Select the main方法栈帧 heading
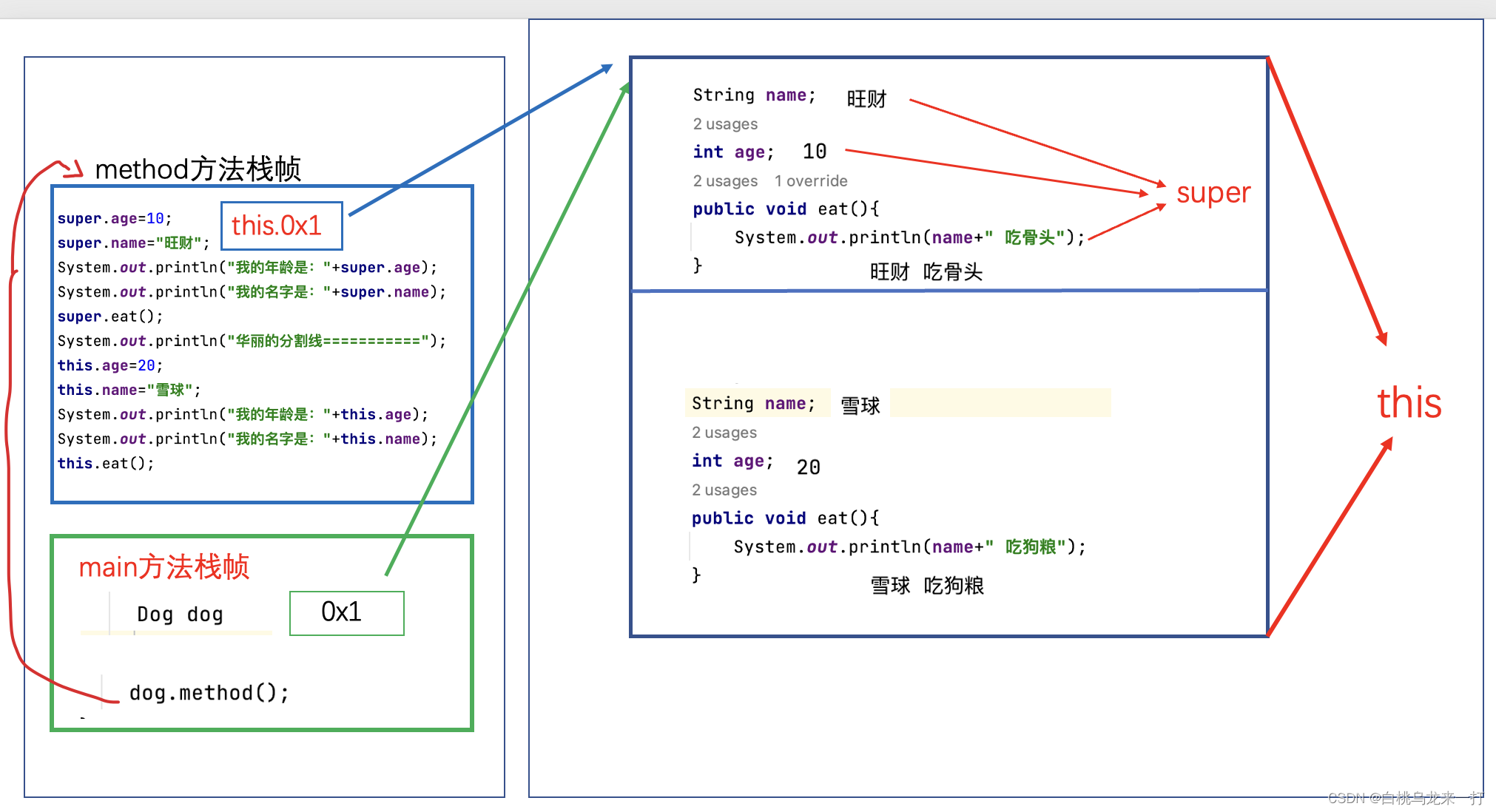 pos(164,566)
